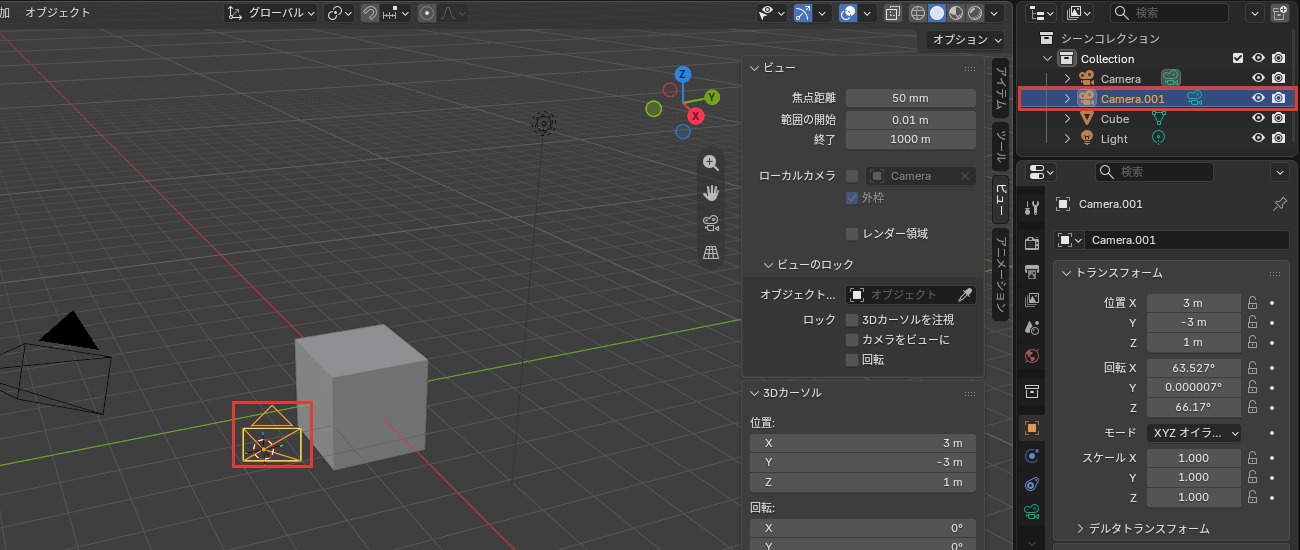The height and width of the screenshot is (550, 1300).
Task: Open the アイテム sidebar tab
Action: pos(1000,90)
